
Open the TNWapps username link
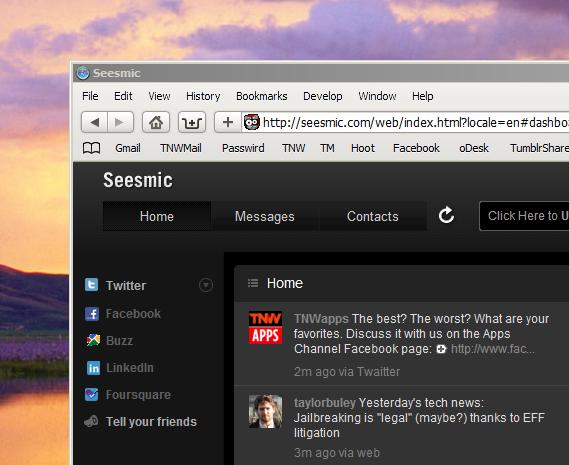(x=321, y=319)
